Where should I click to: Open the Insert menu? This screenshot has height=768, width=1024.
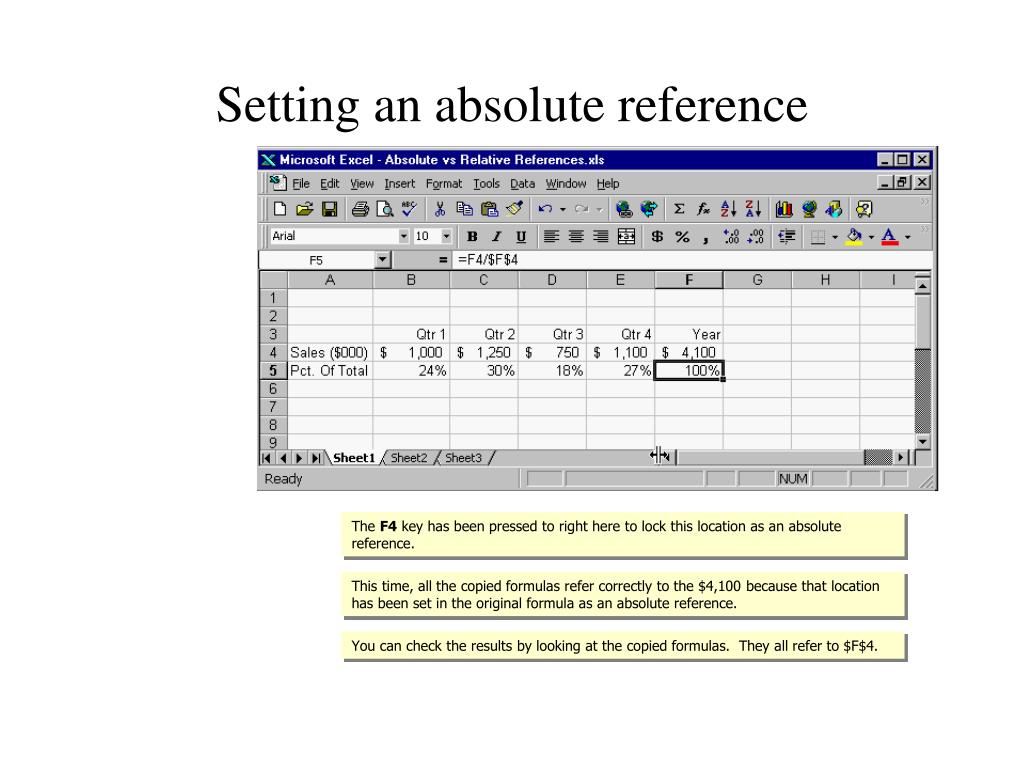400,184
